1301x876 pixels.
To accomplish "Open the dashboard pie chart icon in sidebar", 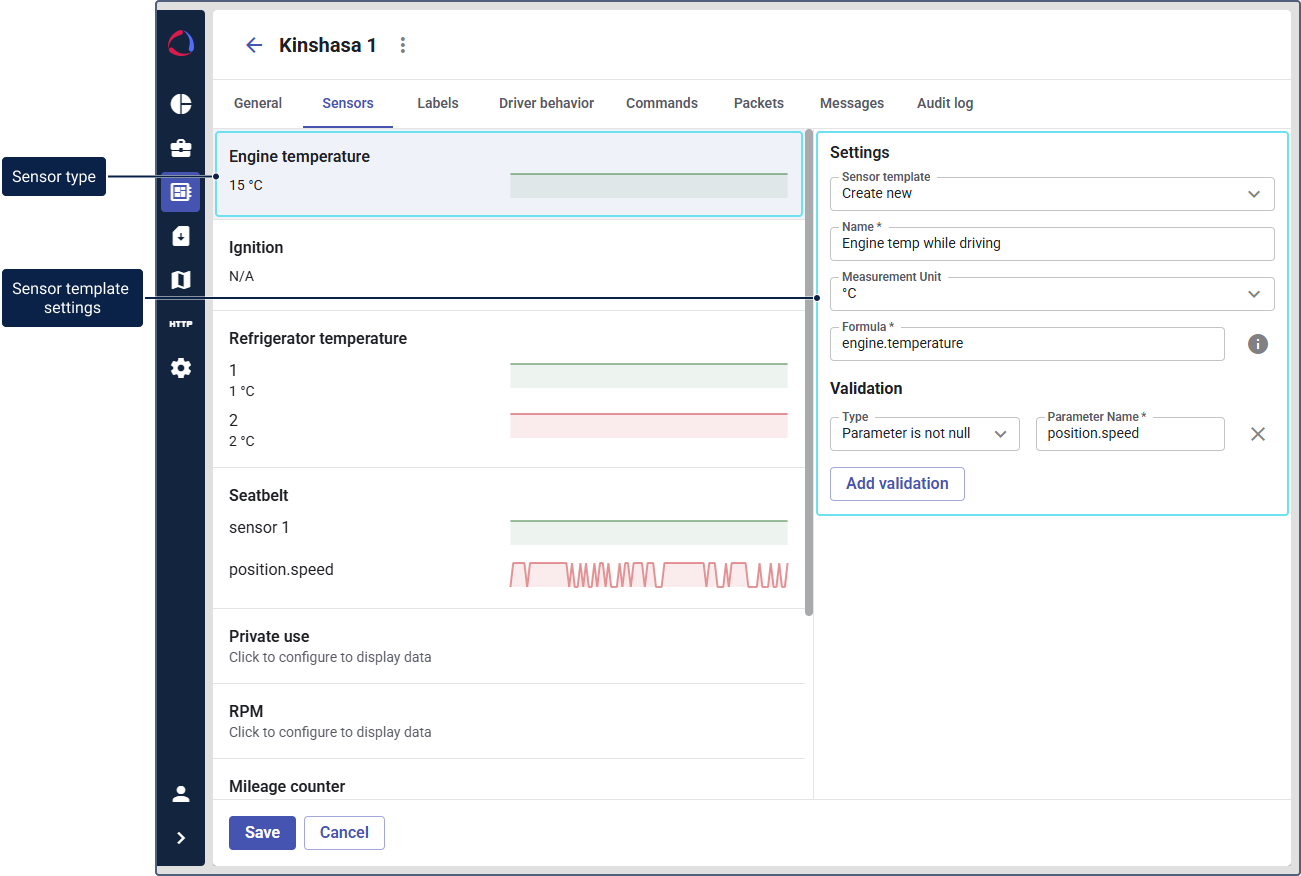I will pyautogui.click(x=181, y=104).
